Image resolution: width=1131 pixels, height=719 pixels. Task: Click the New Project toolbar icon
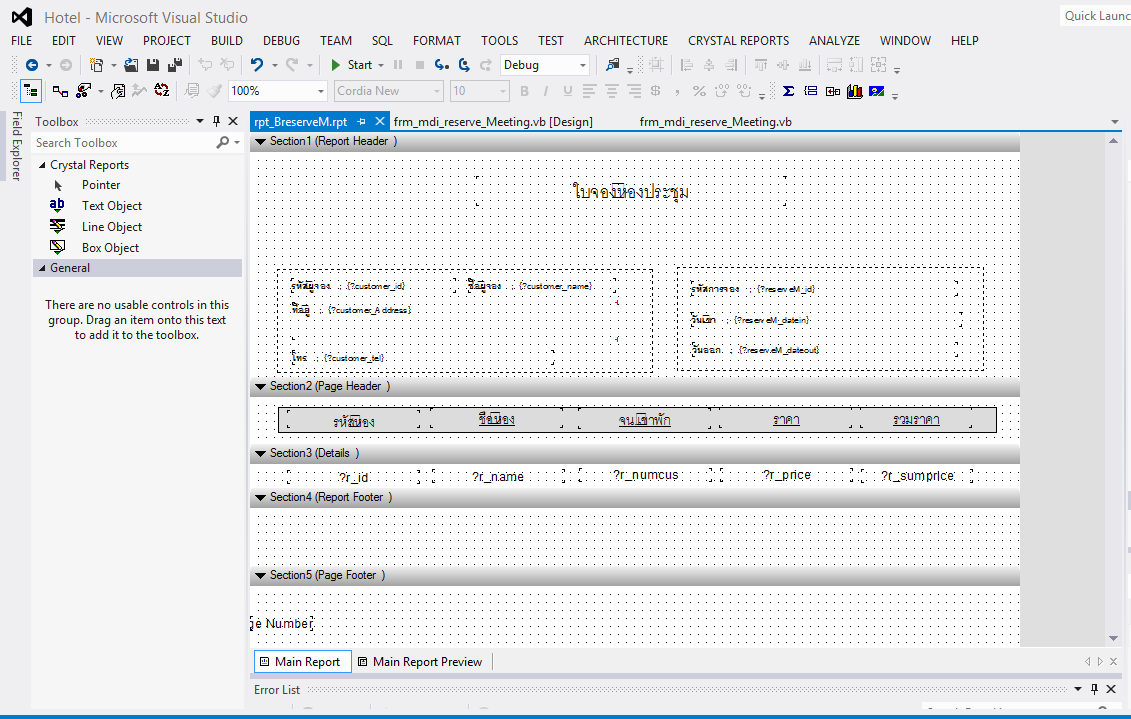click(x=95, y=65)
